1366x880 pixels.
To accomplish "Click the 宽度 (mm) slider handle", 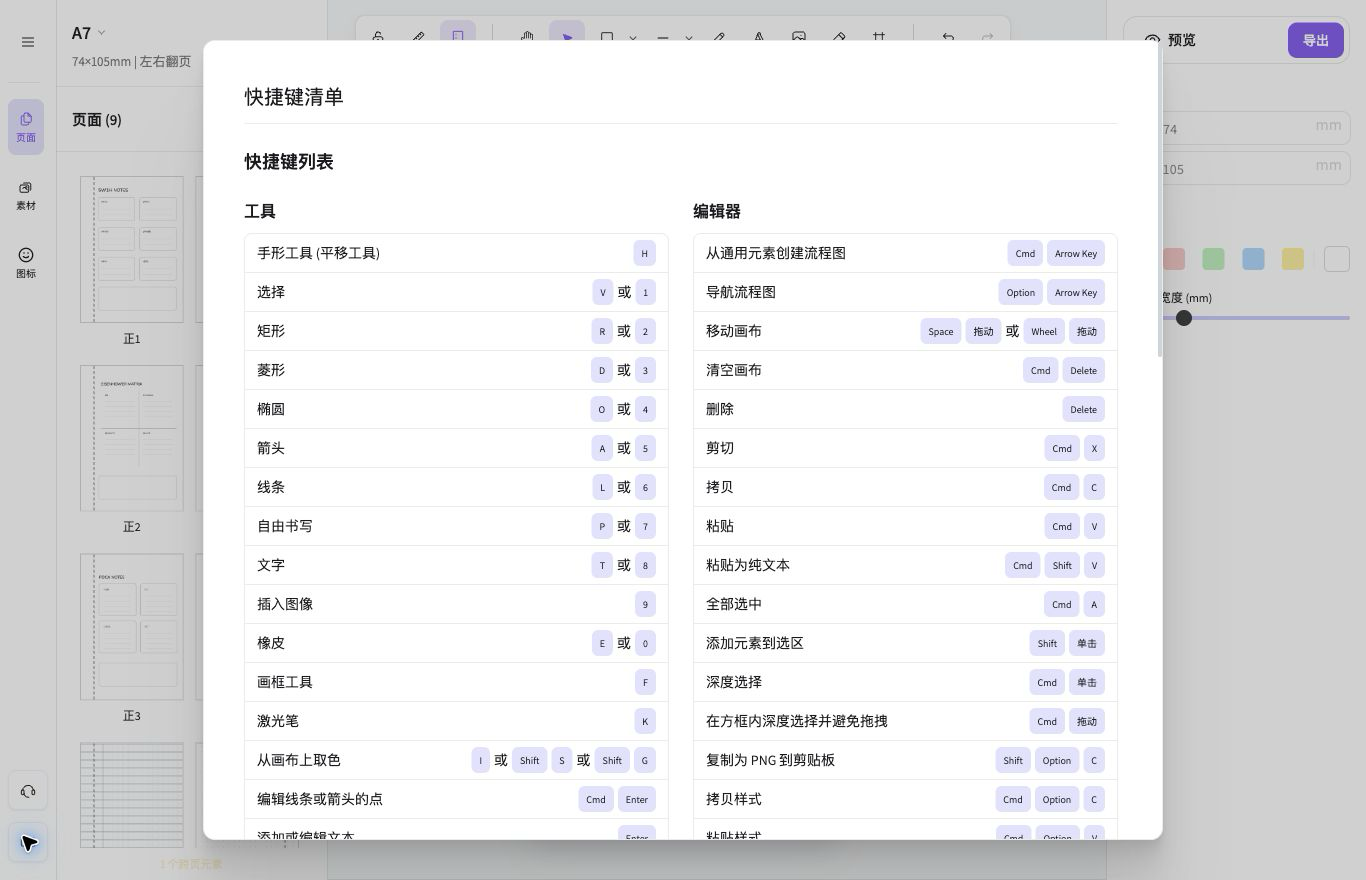I will pyautogui.click(x=1184, y=318).
